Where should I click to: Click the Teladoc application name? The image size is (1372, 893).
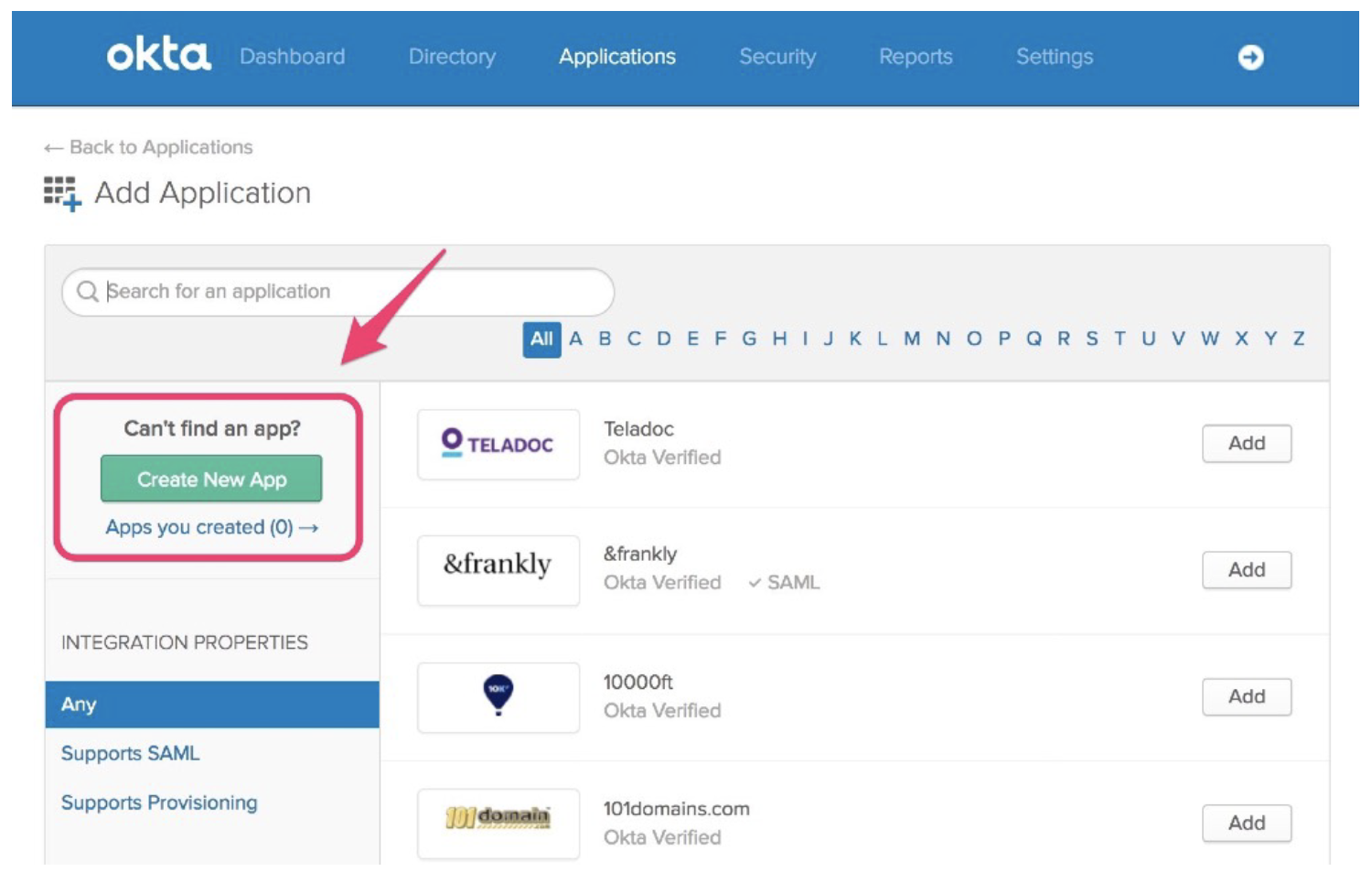point(638,429)
